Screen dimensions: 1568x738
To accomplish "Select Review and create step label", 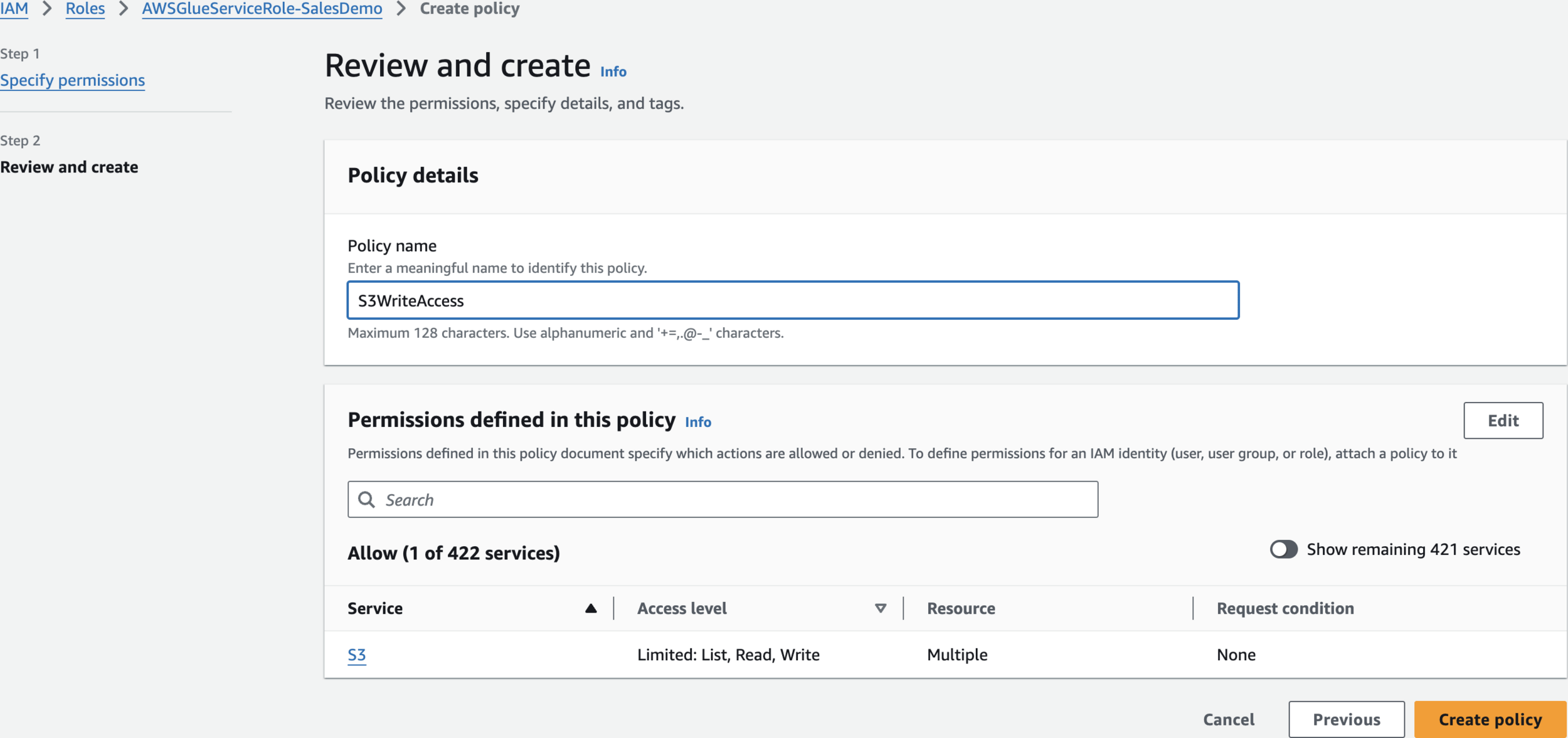I will tap(69, 167).
